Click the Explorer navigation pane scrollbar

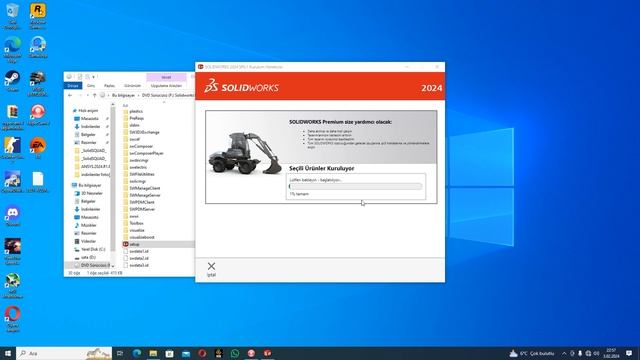tap(113, 180)
